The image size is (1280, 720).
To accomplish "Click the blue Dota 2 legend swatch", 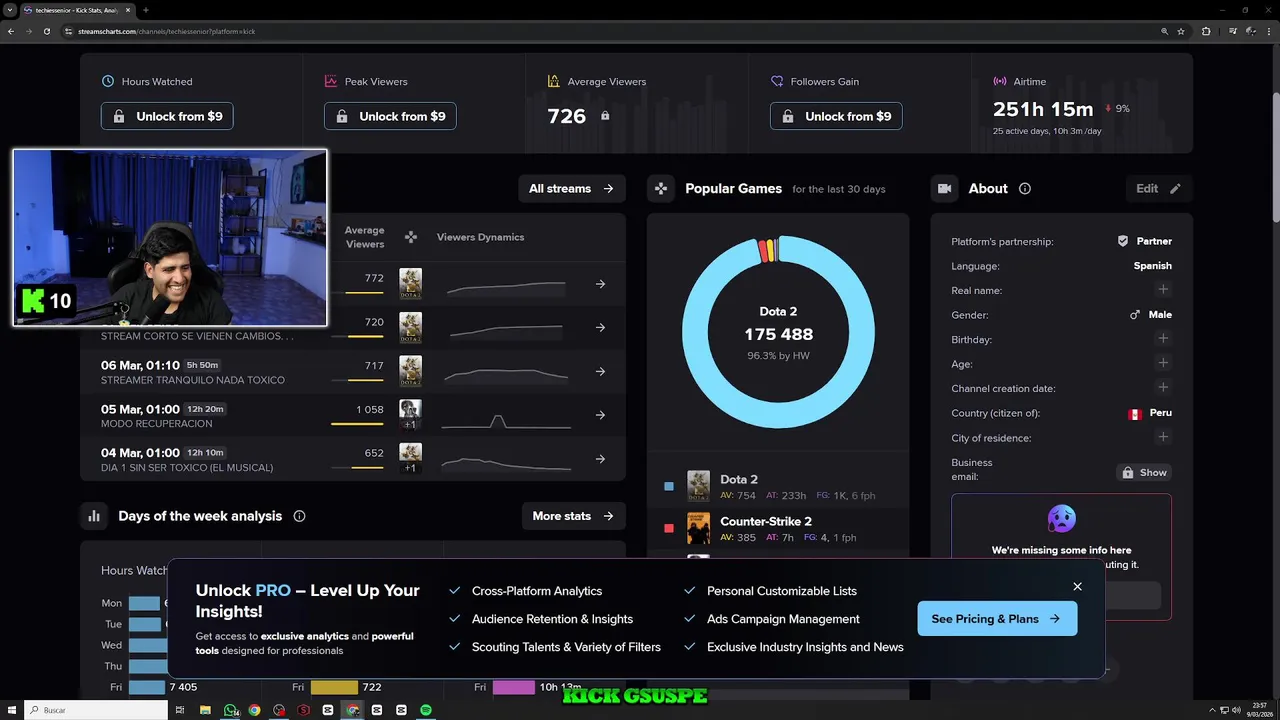I will pyautogui.click(x=669, y=487).
